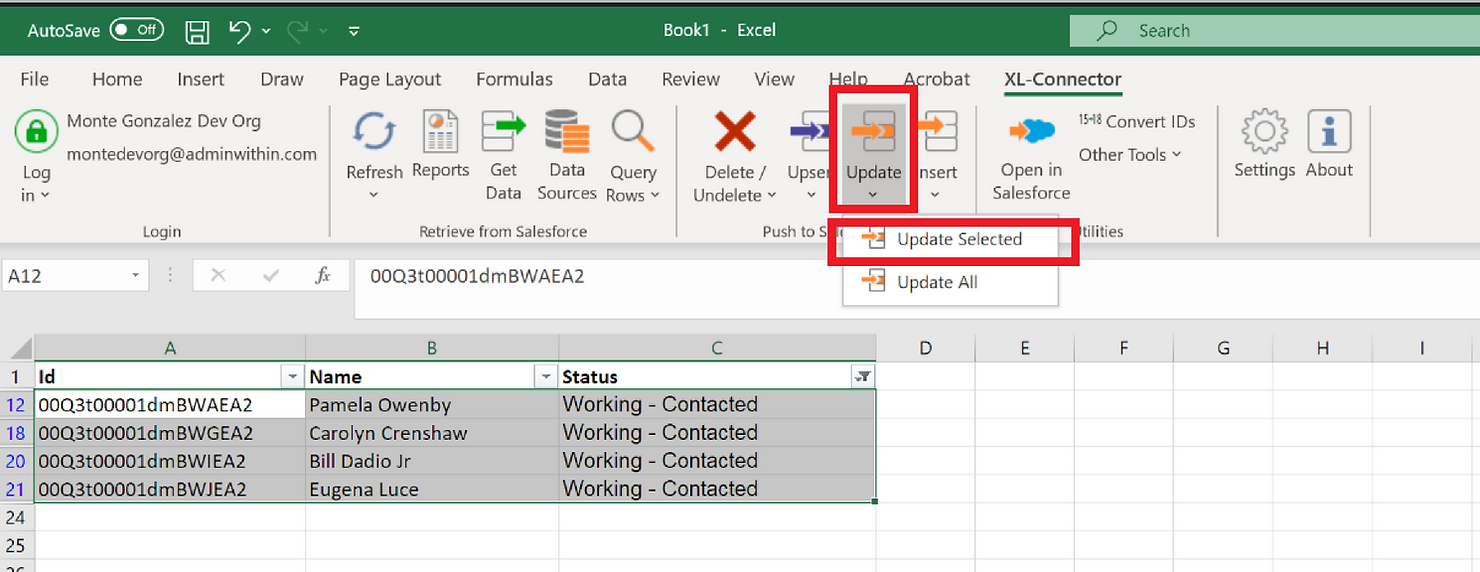Click into the Search box in title bar

coord(1274,31)
